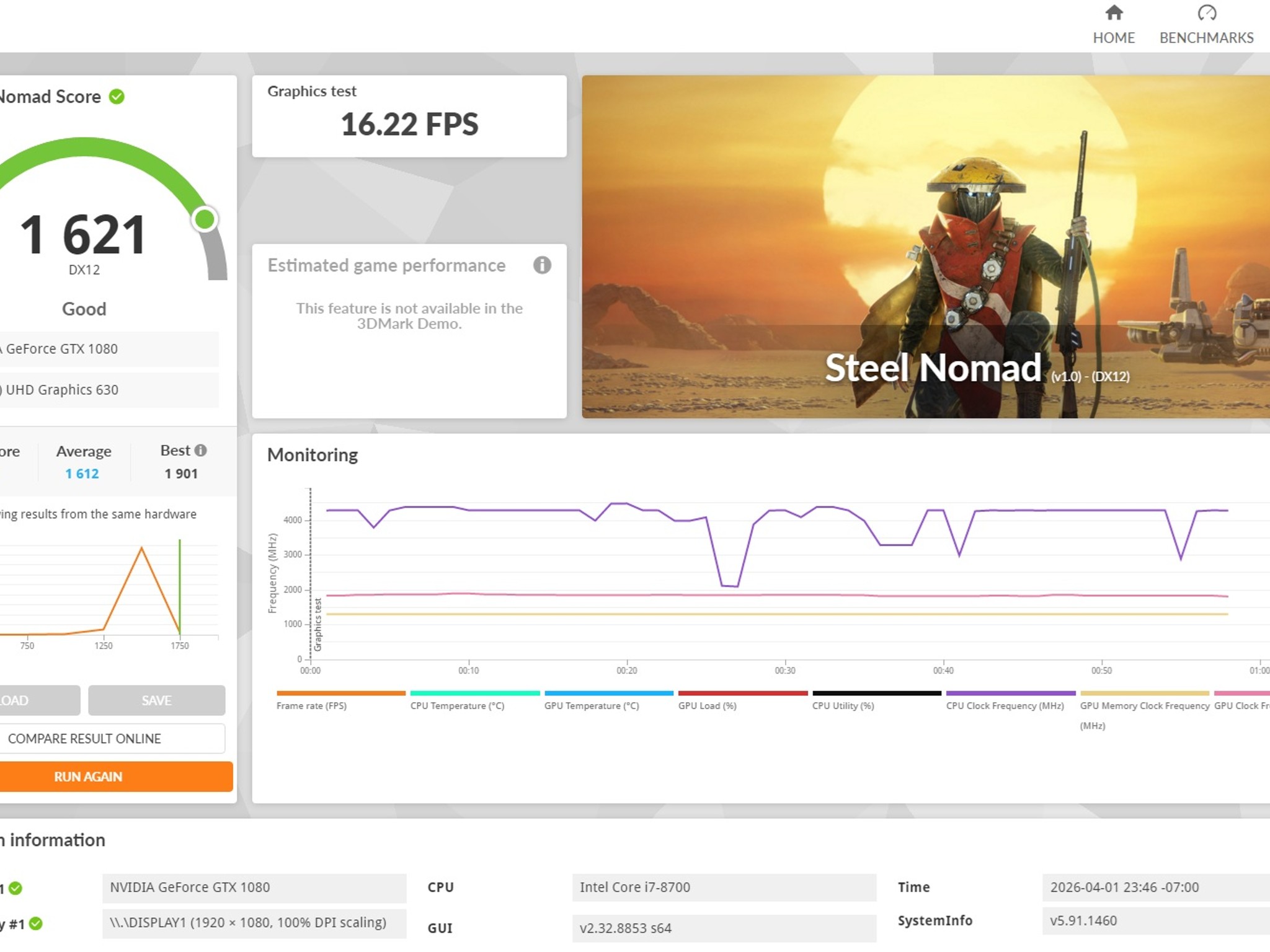Click the green check next to GPU entry
Viewport: 1270px width, 952px height.
coord(16,888)
